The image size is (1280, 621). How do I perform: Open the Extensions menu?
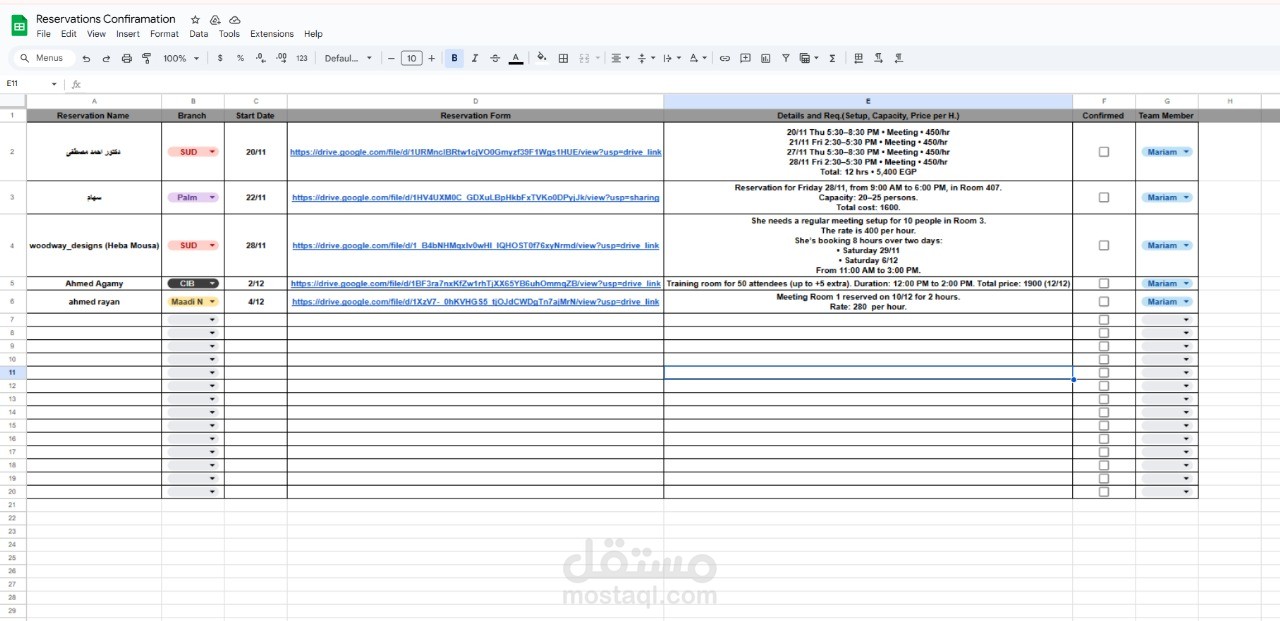pos(272,34)
